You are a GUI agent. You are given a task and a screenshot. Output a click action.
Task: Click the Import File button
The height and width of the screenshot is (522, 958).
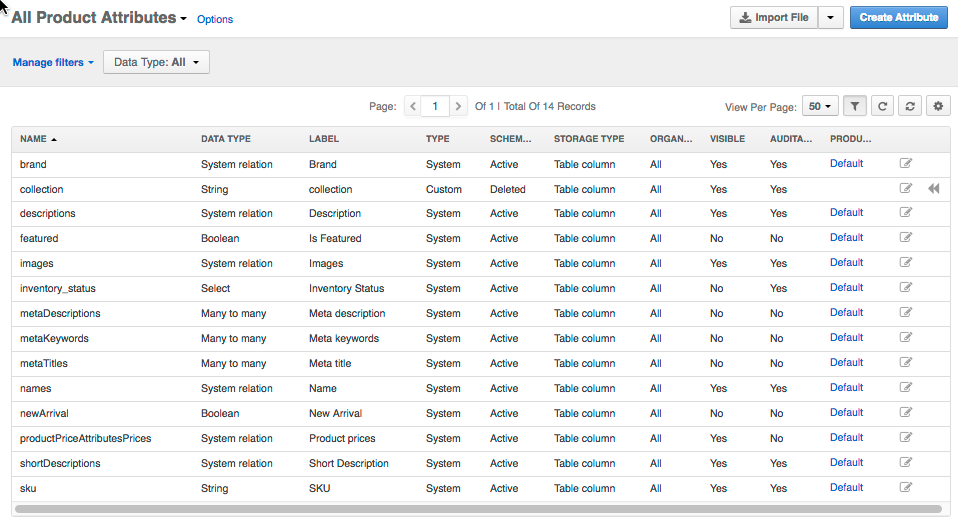pyautogui.click(x=774, y=18)
